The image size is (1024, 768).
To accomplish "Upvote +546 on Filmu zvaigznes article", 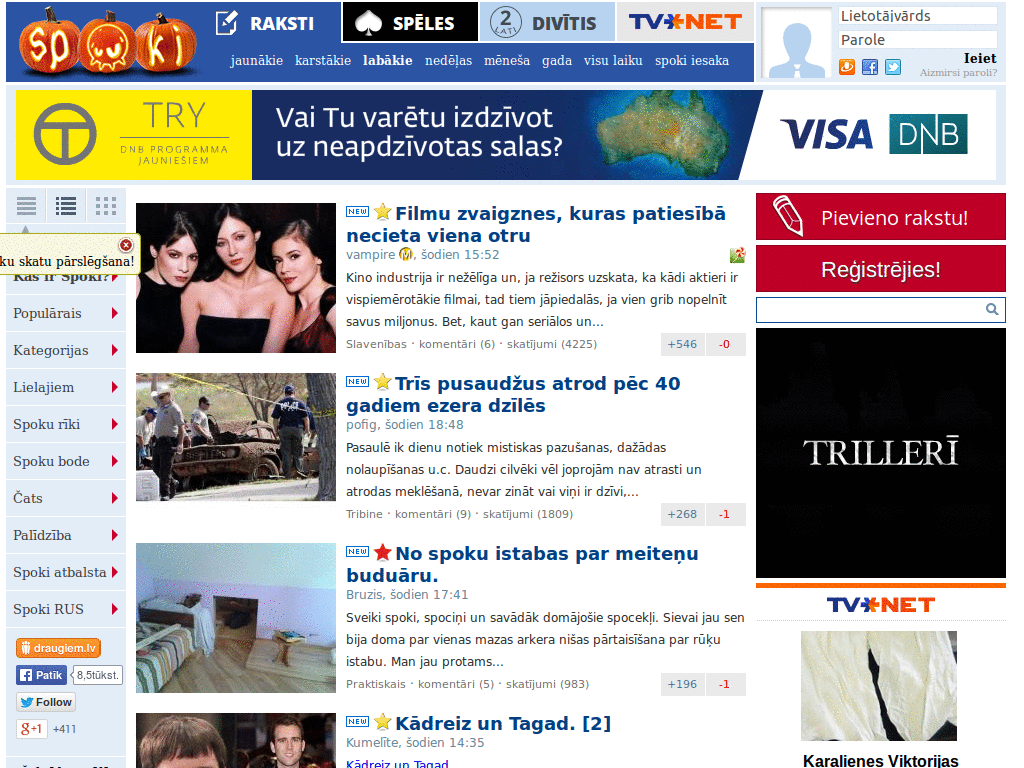I will click(682, 344).
